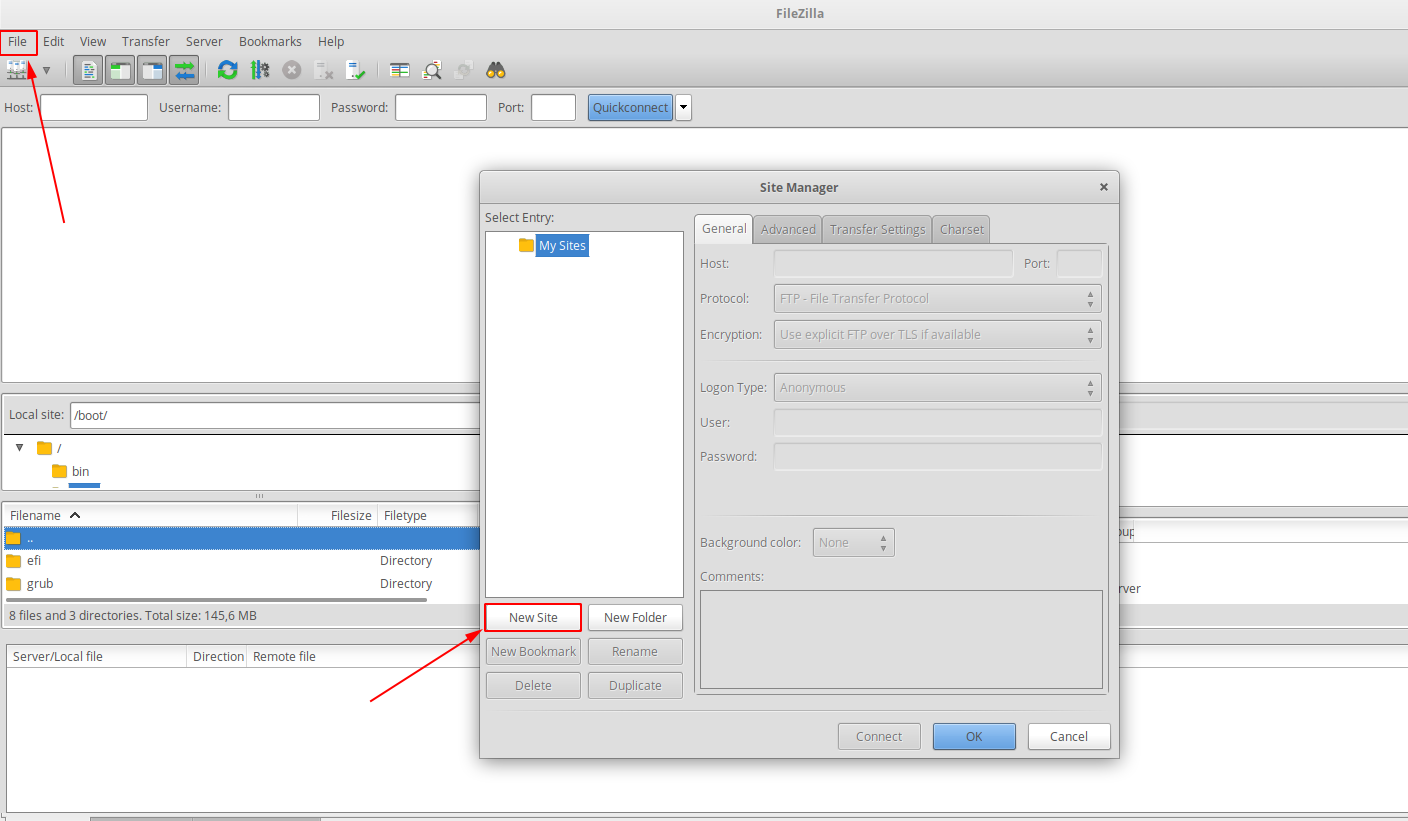Click the Cancel current operation icon
Viewport: 1408px width, 821px height.
(291, 70)
